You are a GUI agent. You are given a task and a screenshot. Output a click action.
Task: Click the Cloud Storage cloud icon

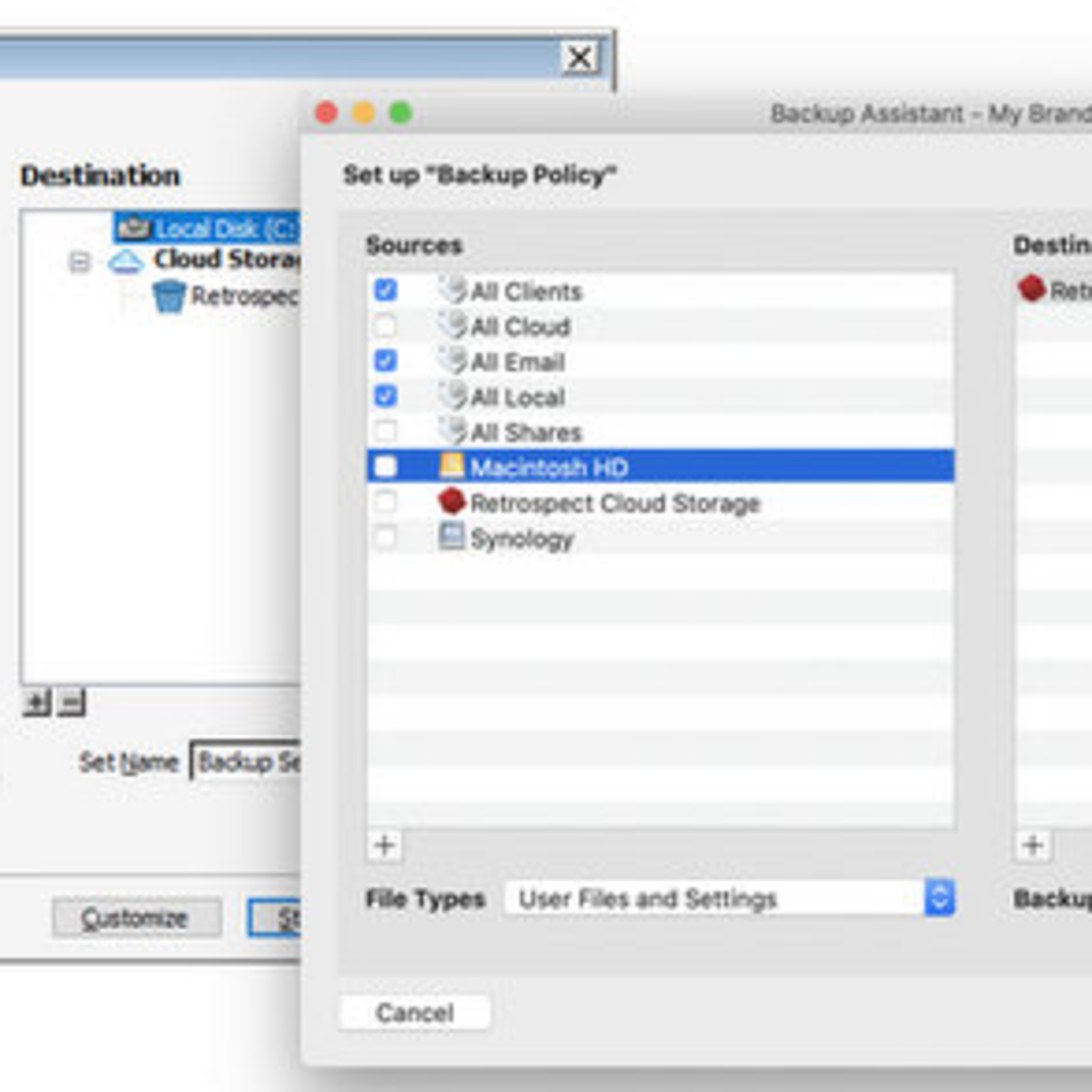point(126,262)
